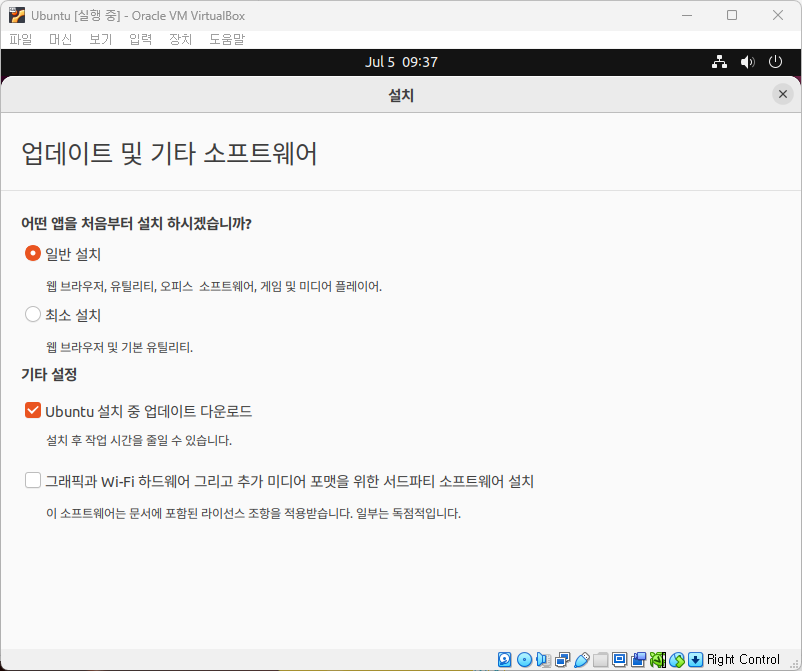Image resolution: width=802 pixels, height=671 pixels.
Task: Click the shared folders status icon
Action: [600, 659]
